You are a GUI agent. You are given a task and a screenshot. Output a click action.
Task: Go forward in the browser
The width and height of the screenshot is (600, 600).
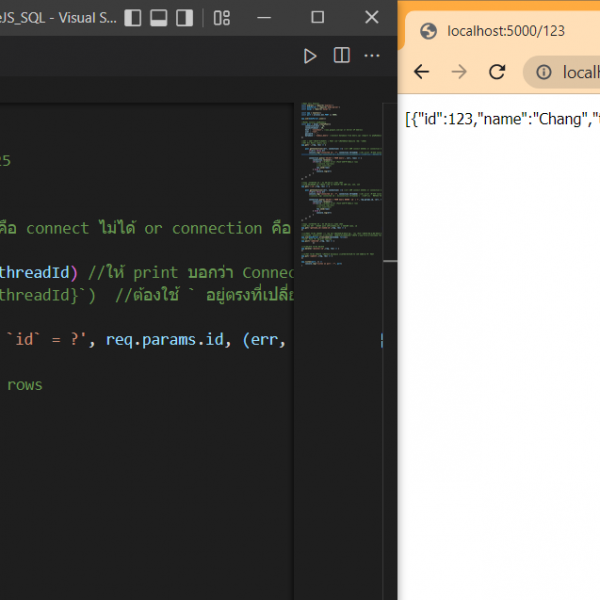[459, 72]
